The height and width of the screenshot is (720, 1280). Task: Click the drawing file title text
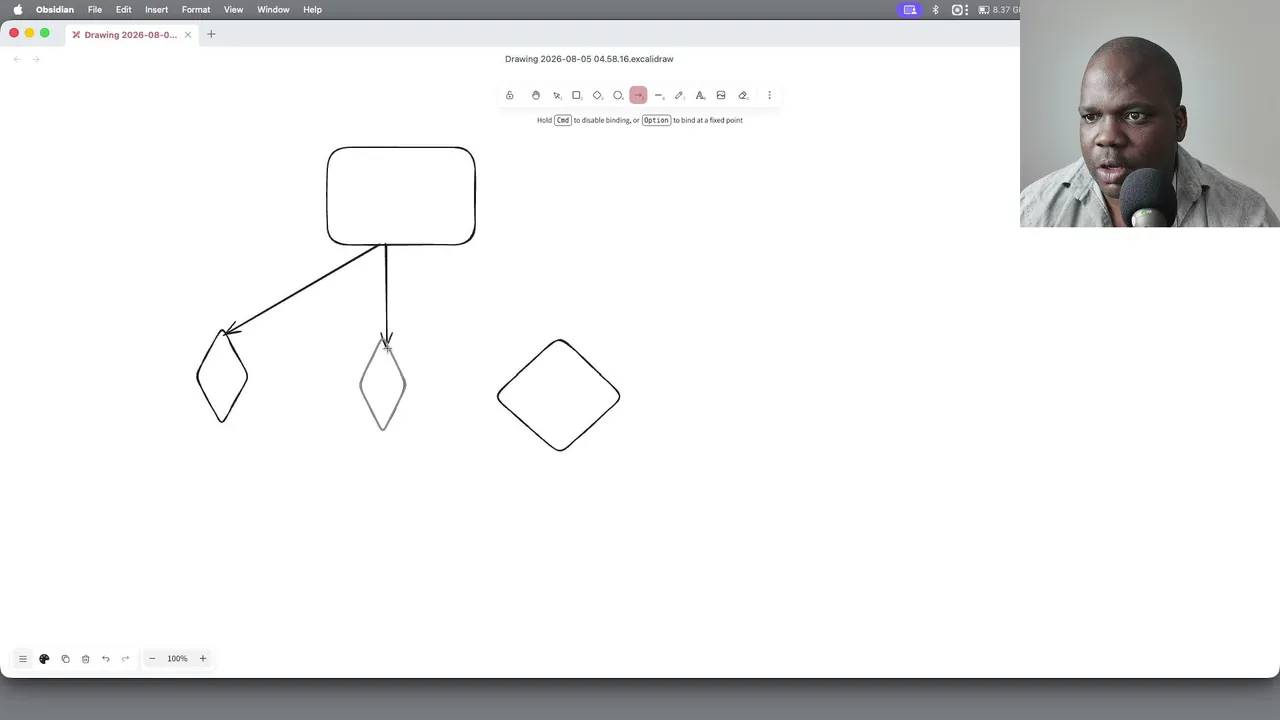(x=589, y=59)
